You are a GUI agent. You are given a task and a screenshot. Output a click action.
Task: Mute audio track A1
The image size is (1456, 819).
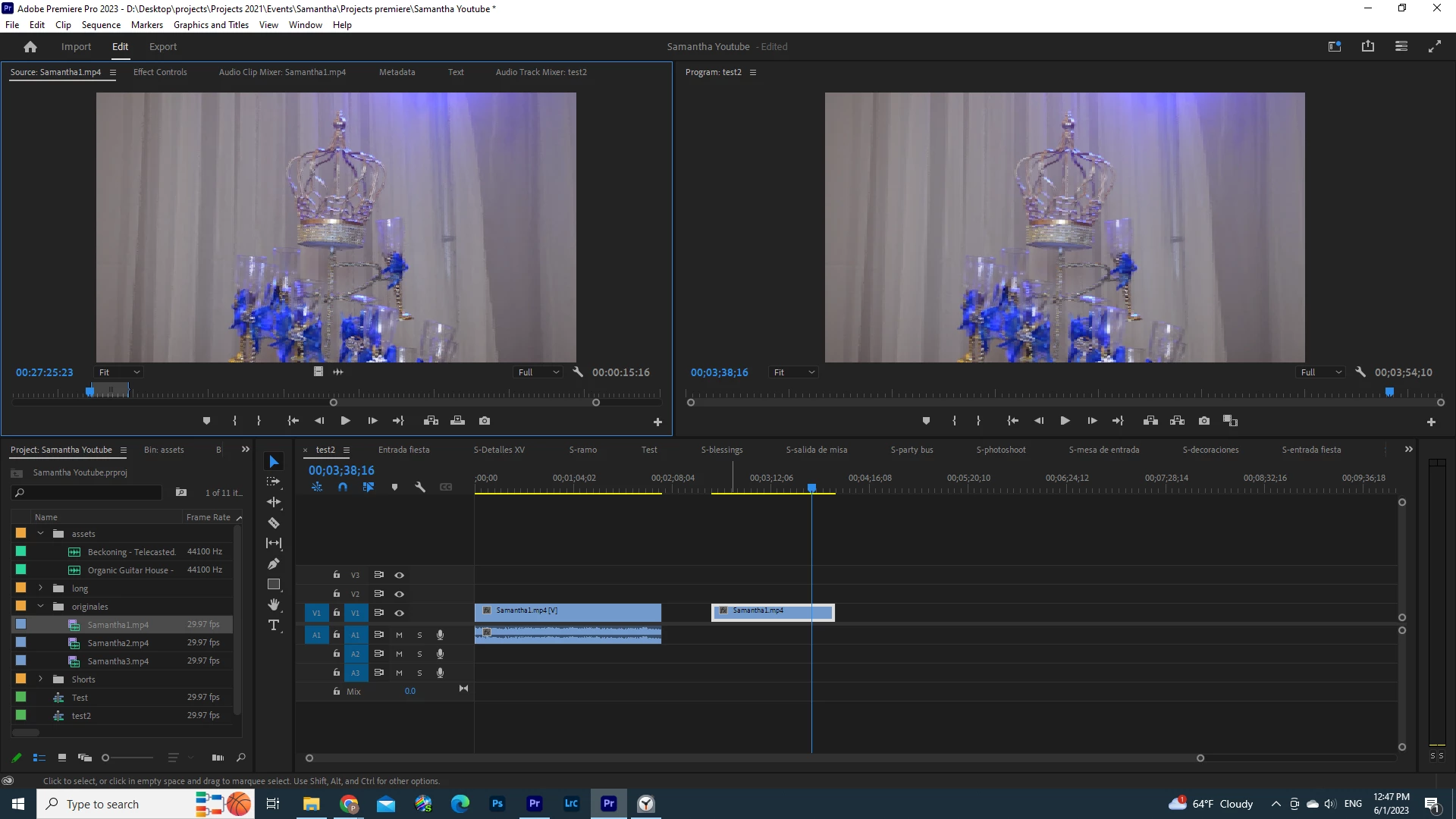click(399, 635)
